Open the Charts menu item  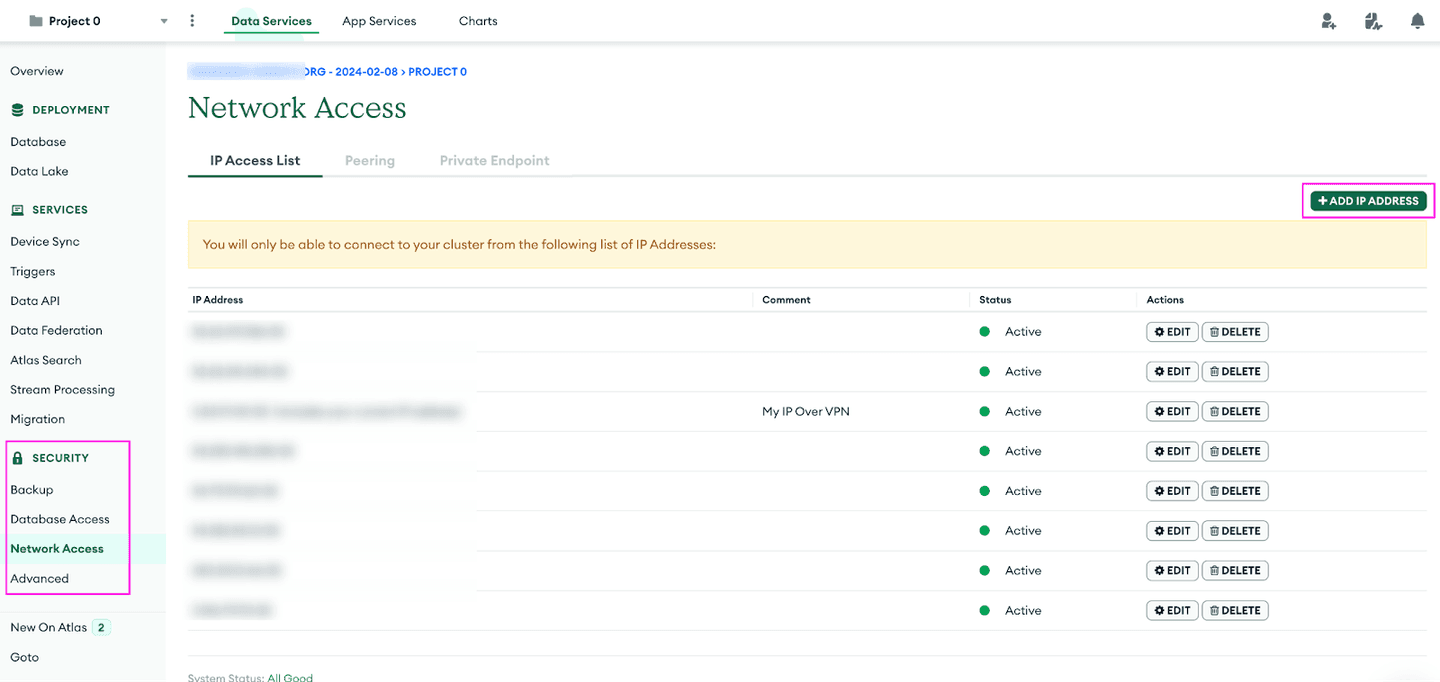tap(478, 21)
